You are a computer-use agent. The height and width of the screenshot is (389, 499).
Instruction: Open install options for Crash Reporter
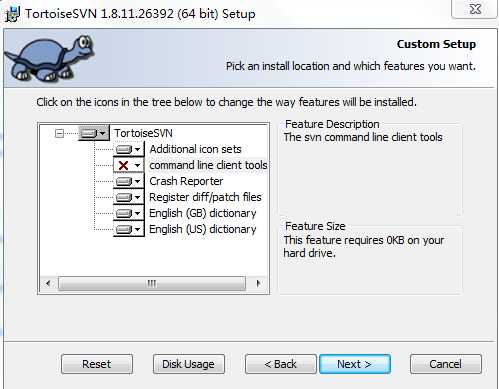click(x=129, y=181)
